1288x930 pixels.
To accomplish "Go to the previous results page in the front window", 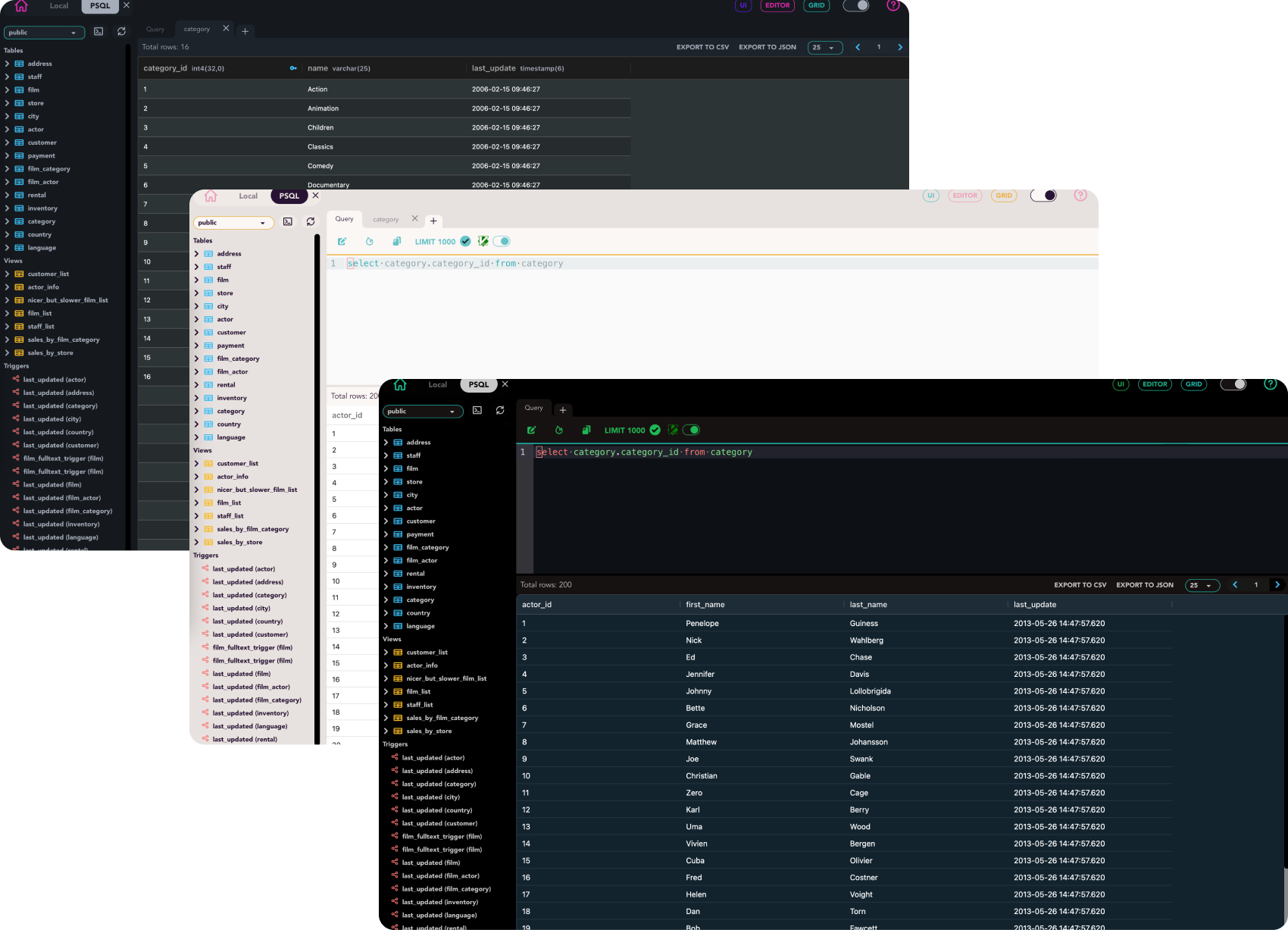I will pyautogui.click(x=1235, y=584).
